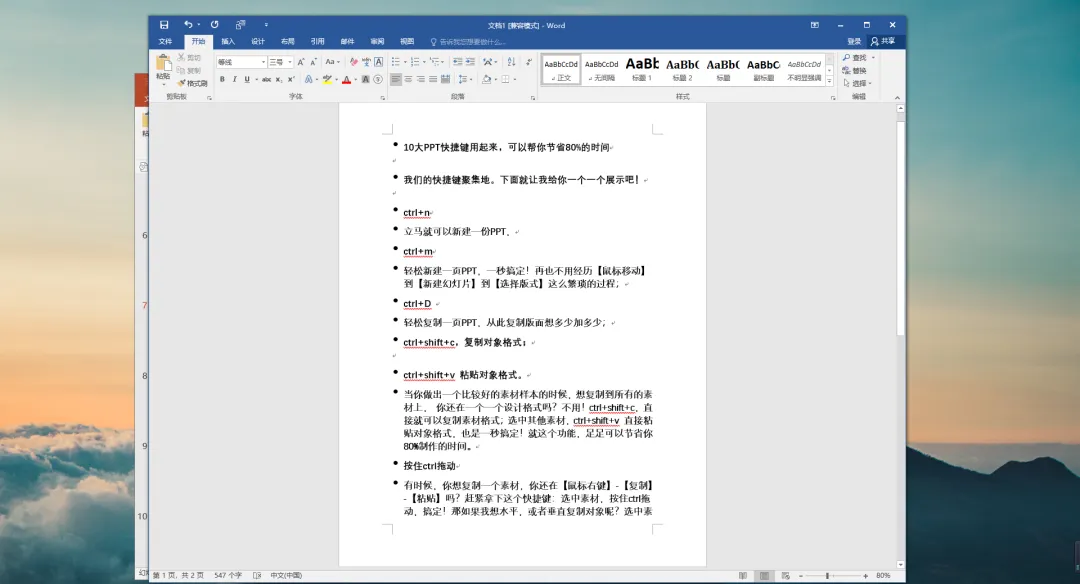Switch to the Insert (插入) tab
Image resolution: width=1080 pixels, height=584 pixels.
228,42
